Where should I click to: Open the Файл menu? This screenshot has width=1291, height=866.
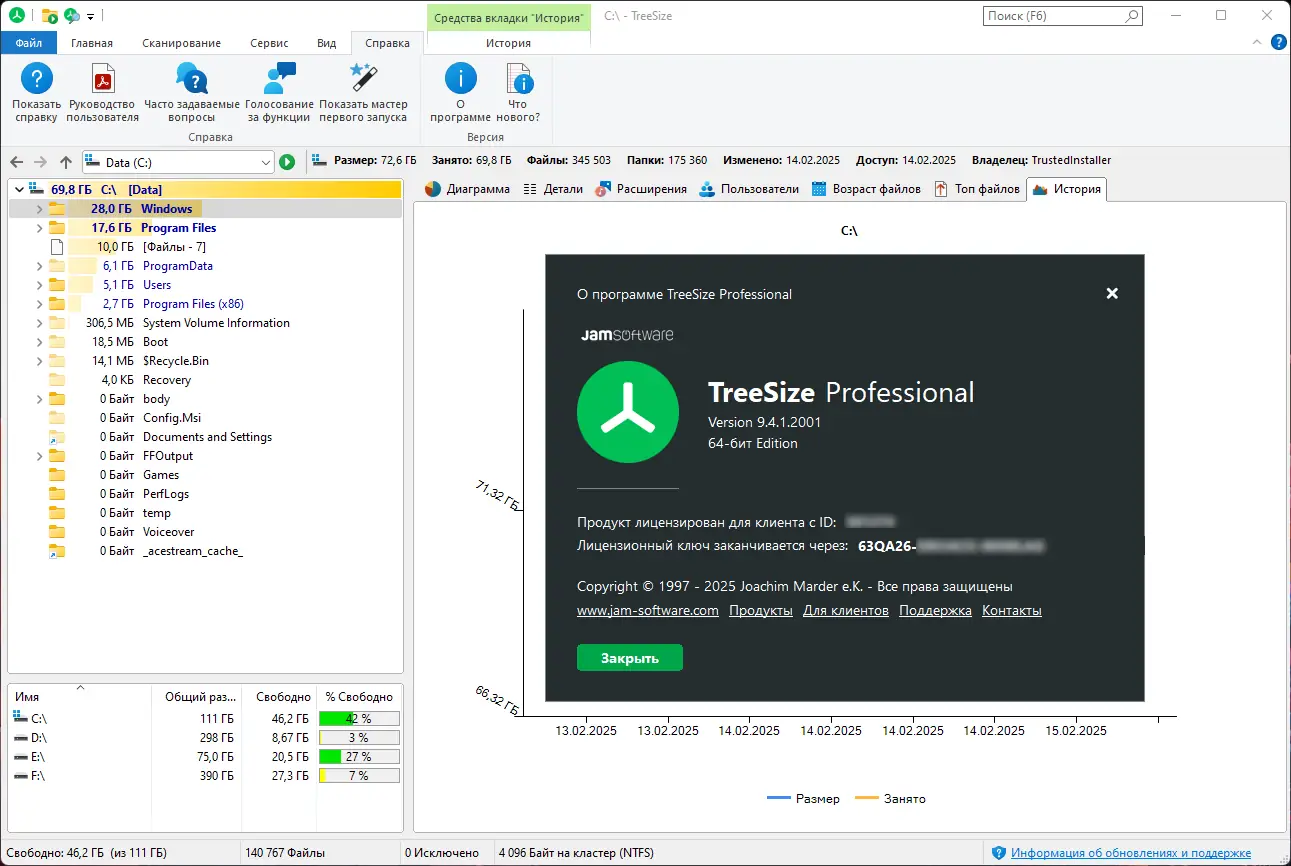coord(29,43)
